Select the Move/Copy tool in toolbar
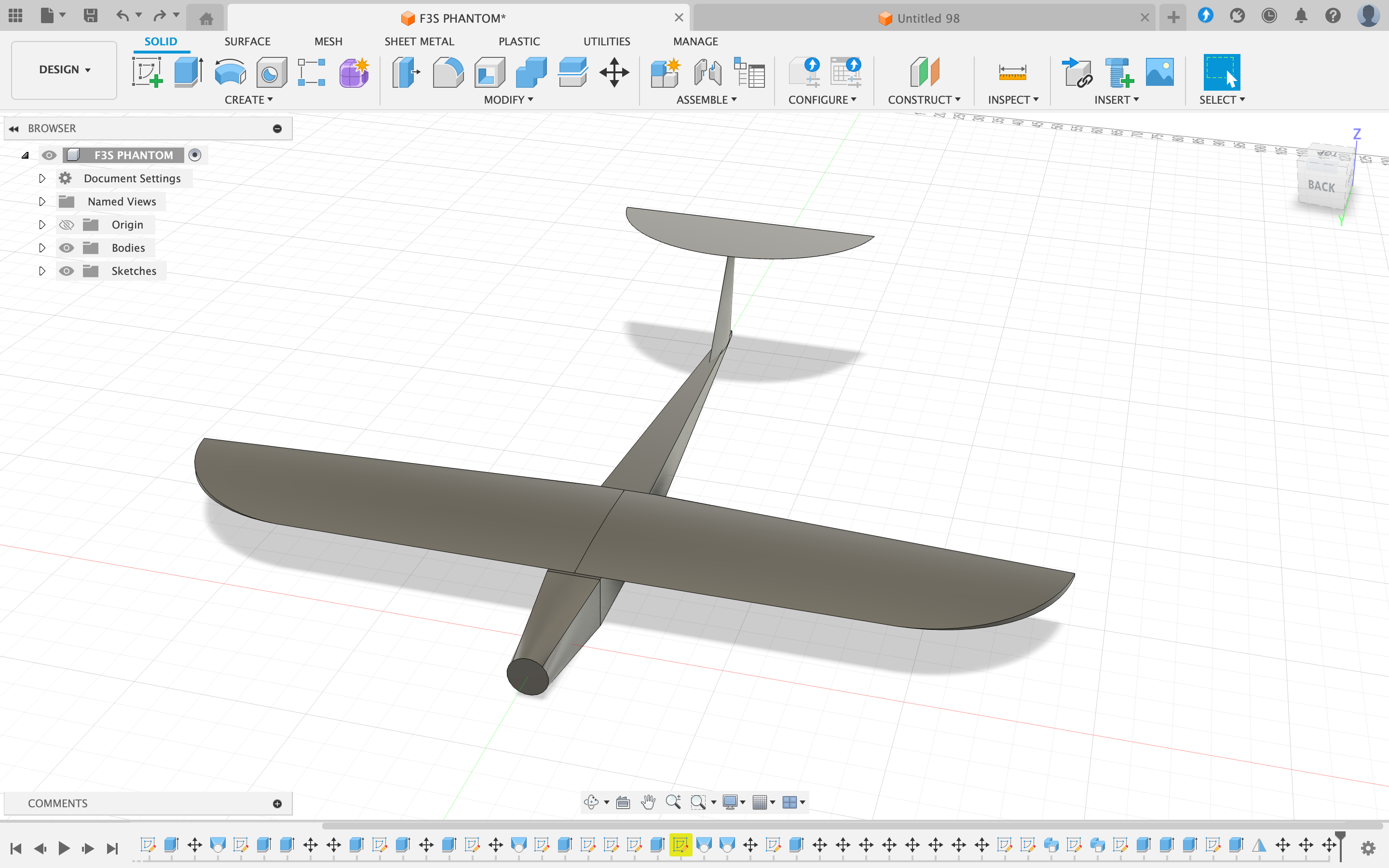The width and height of the screenshot is (1389, 868). 614,72
